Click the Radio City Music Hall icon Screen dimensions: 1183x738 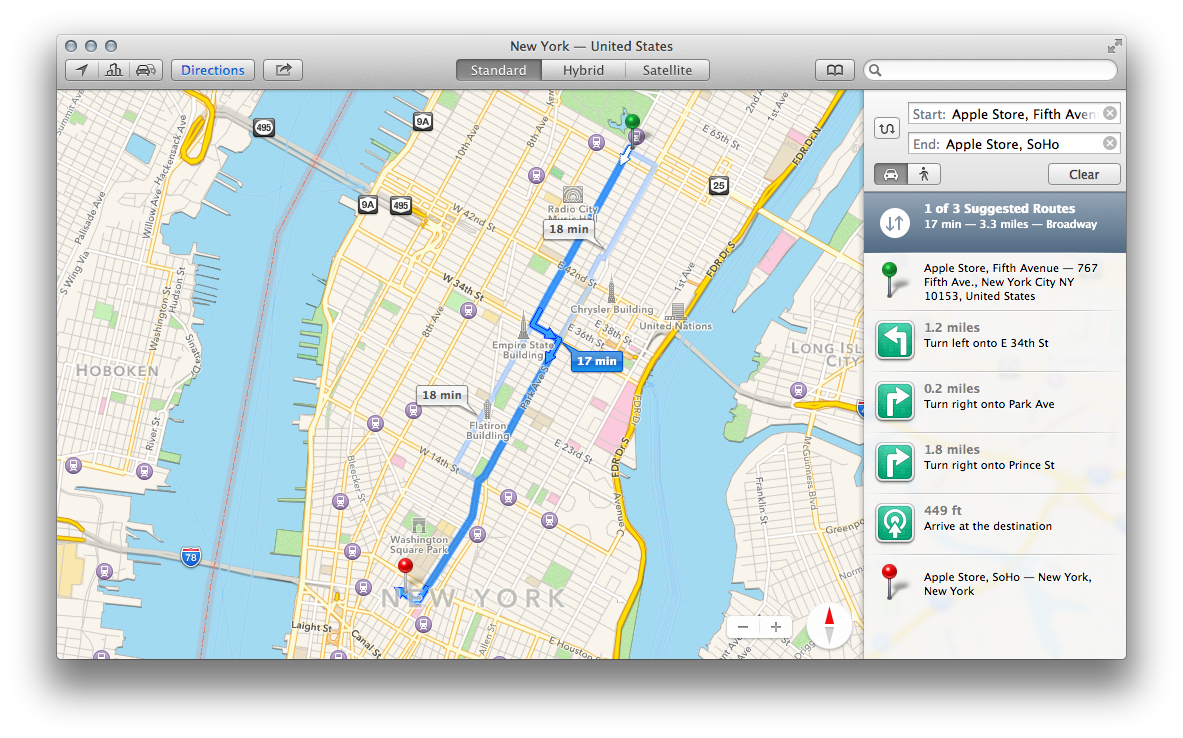[x=573, y=194]
